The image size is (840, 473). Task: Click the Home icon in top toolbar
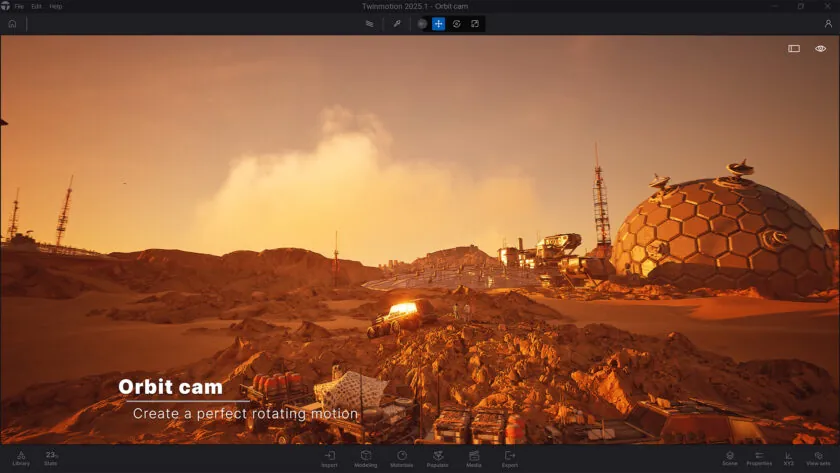(x=12, y=24)
